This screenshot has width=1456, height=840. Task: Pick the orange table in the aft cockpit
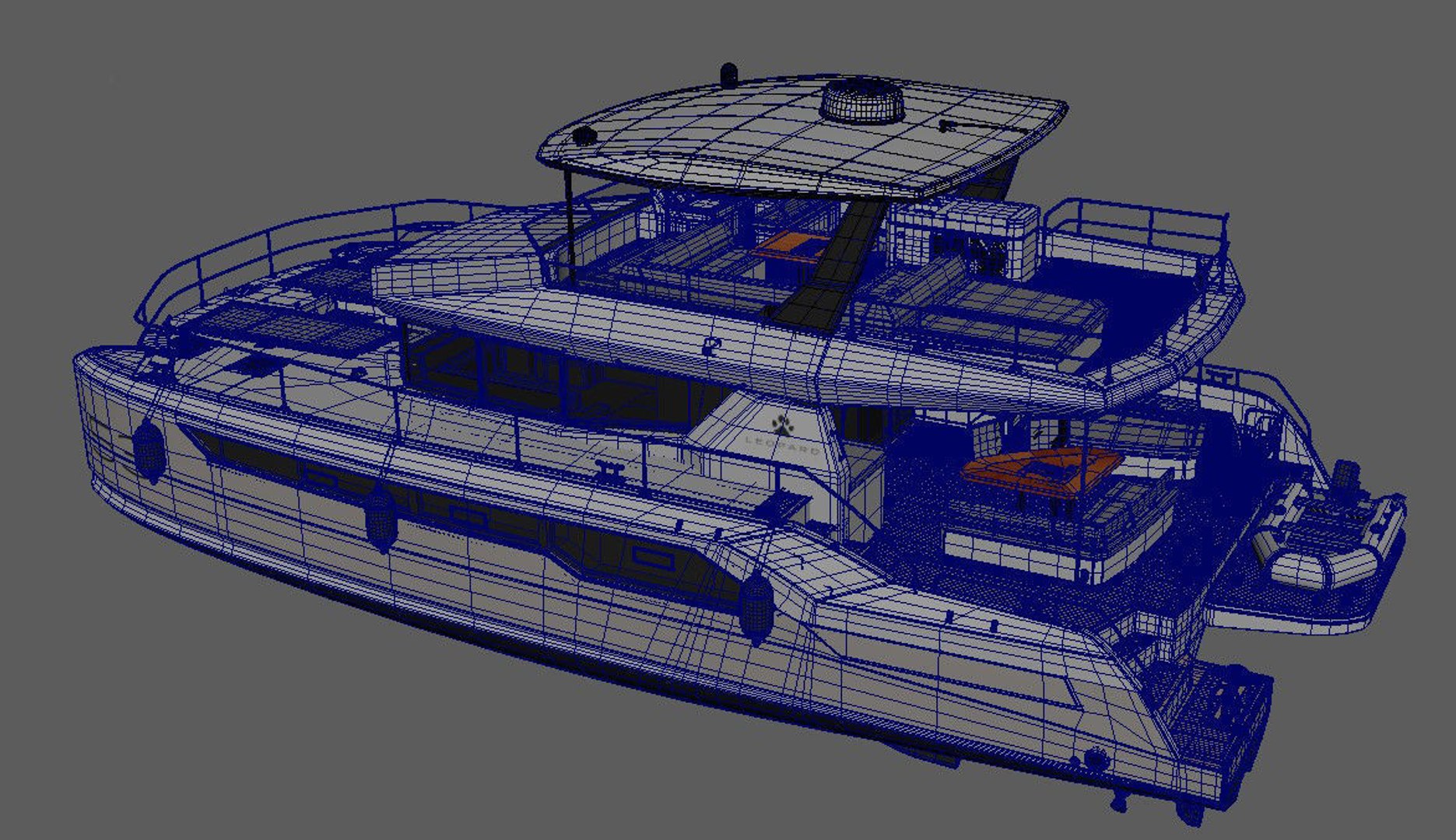(x=1041, y=471)
